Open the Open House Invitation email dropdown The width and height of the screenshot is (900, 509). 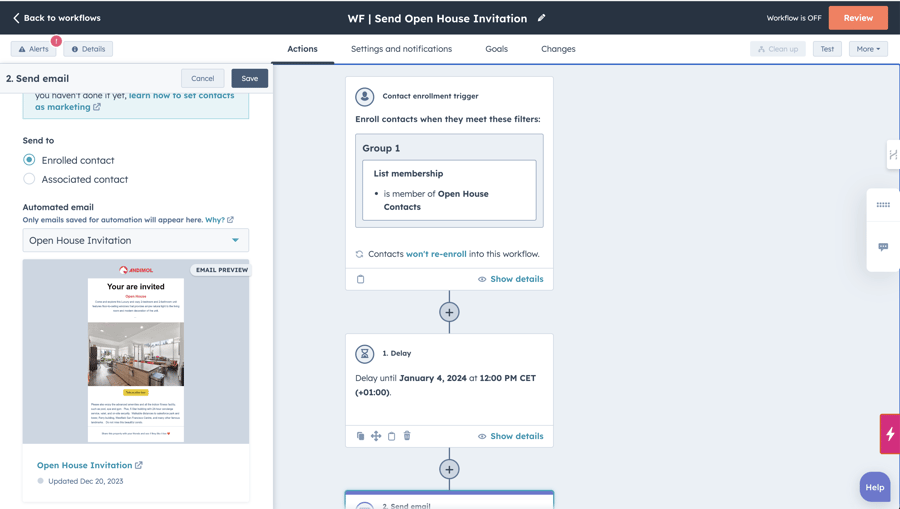pyautogui.click(x=136, y=240)
